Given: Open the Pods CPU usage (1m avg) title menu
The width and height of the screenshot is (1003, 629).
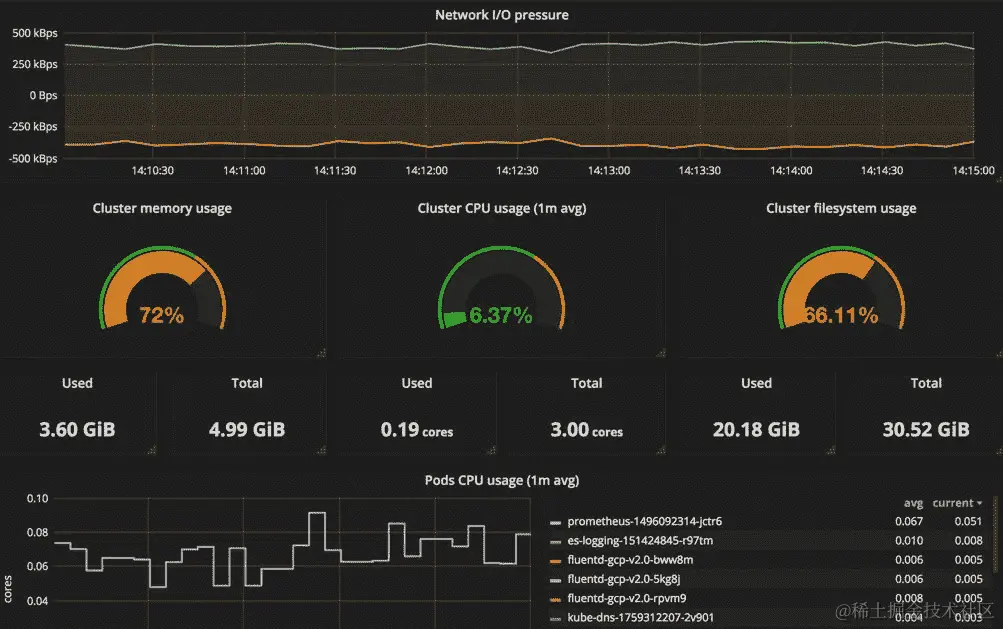Looking at the screenshot, I should click(502, 480).
